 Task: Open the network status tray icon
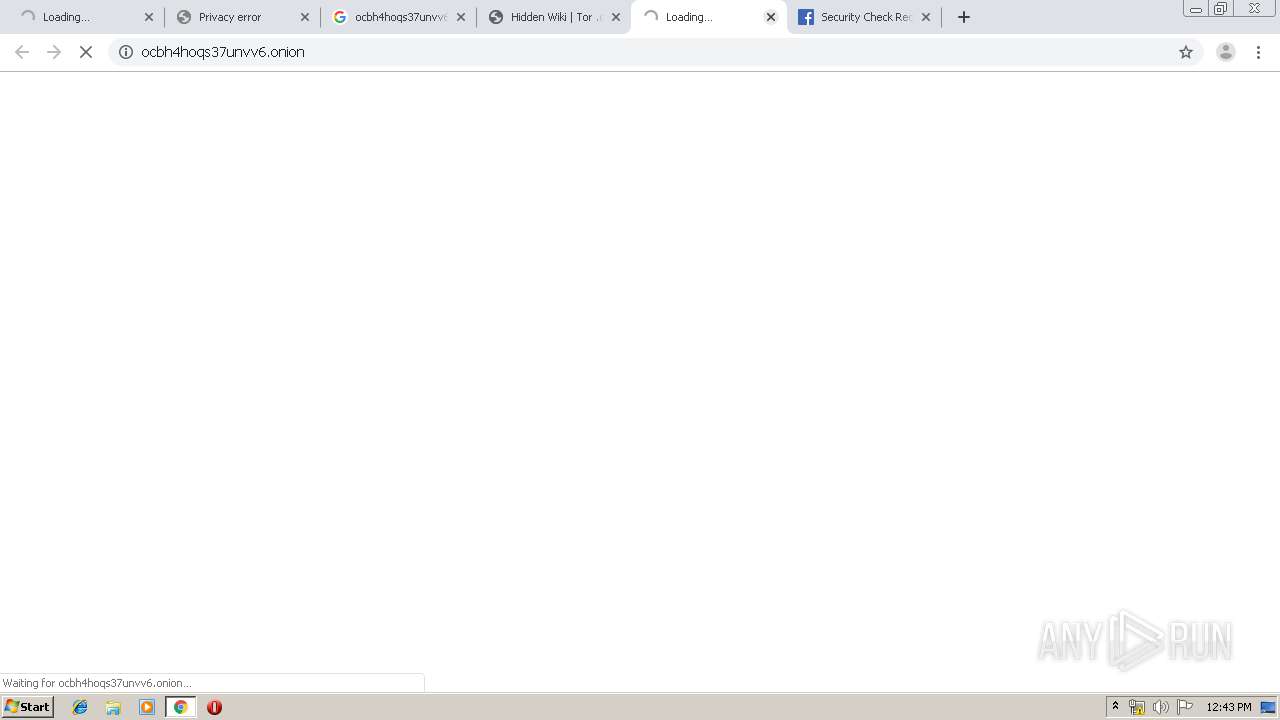[1137, 707]
